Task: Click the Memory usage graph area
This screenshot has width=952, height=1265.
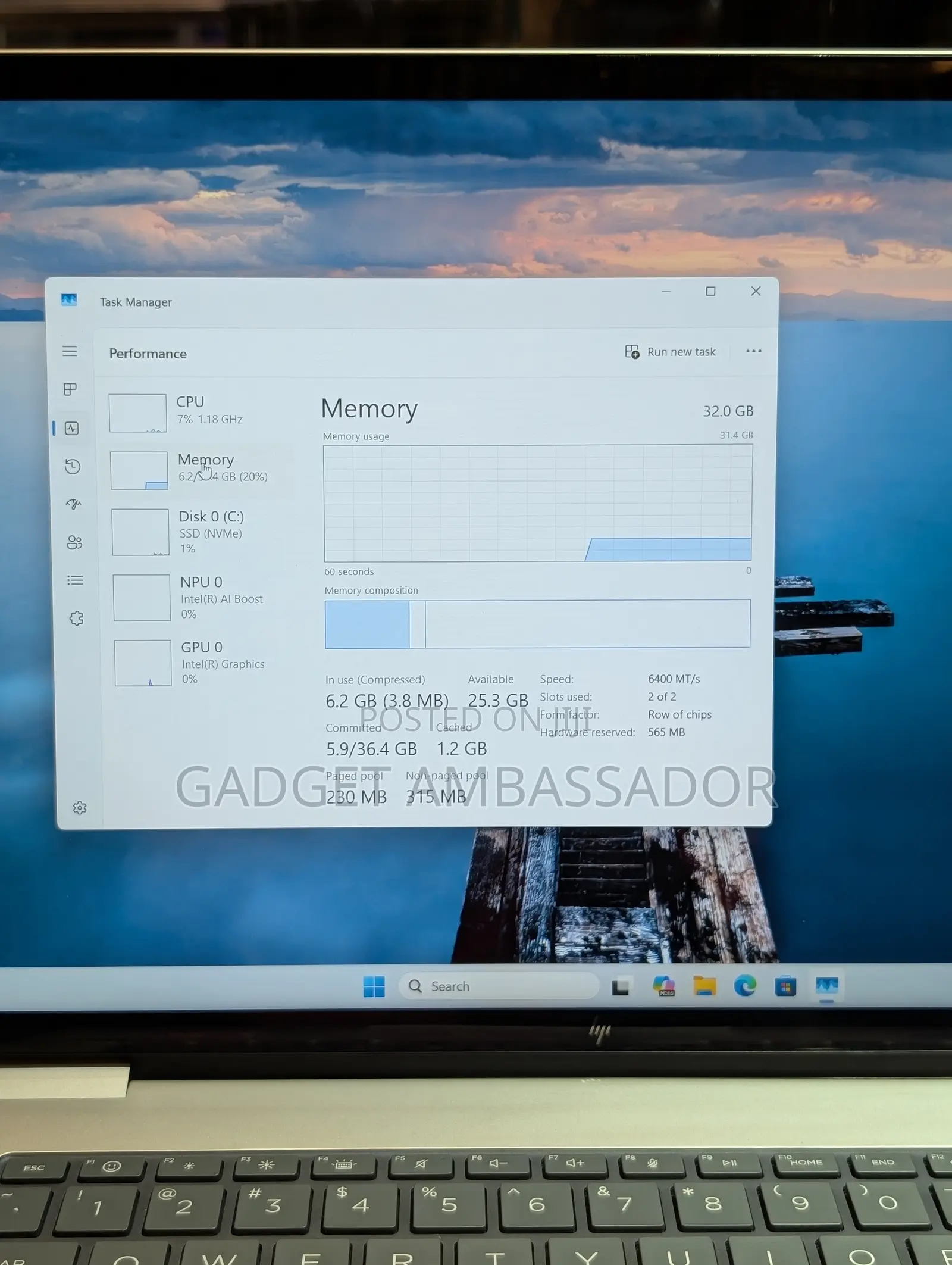Action: (x=538, y=503)
